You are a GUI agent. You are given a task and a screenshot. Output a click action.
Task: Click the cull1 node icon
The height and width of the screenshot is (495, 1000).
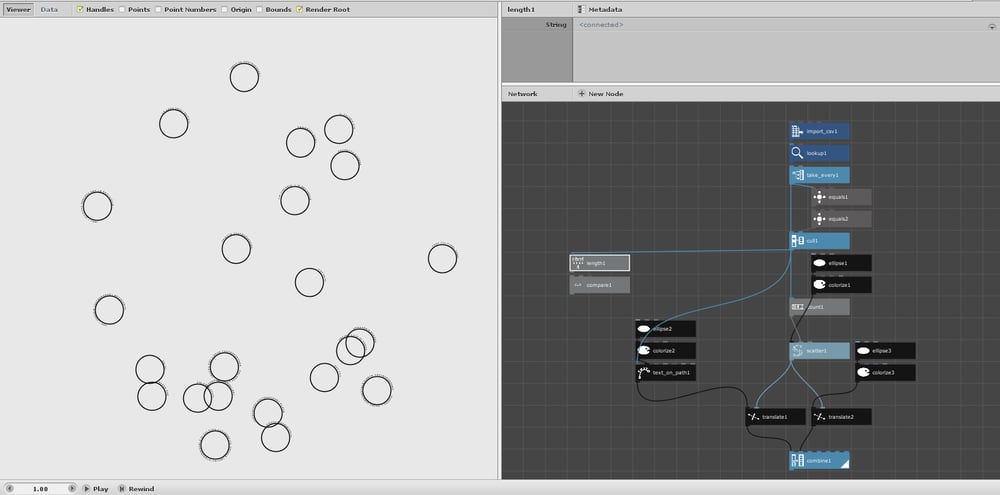[797, 241]
